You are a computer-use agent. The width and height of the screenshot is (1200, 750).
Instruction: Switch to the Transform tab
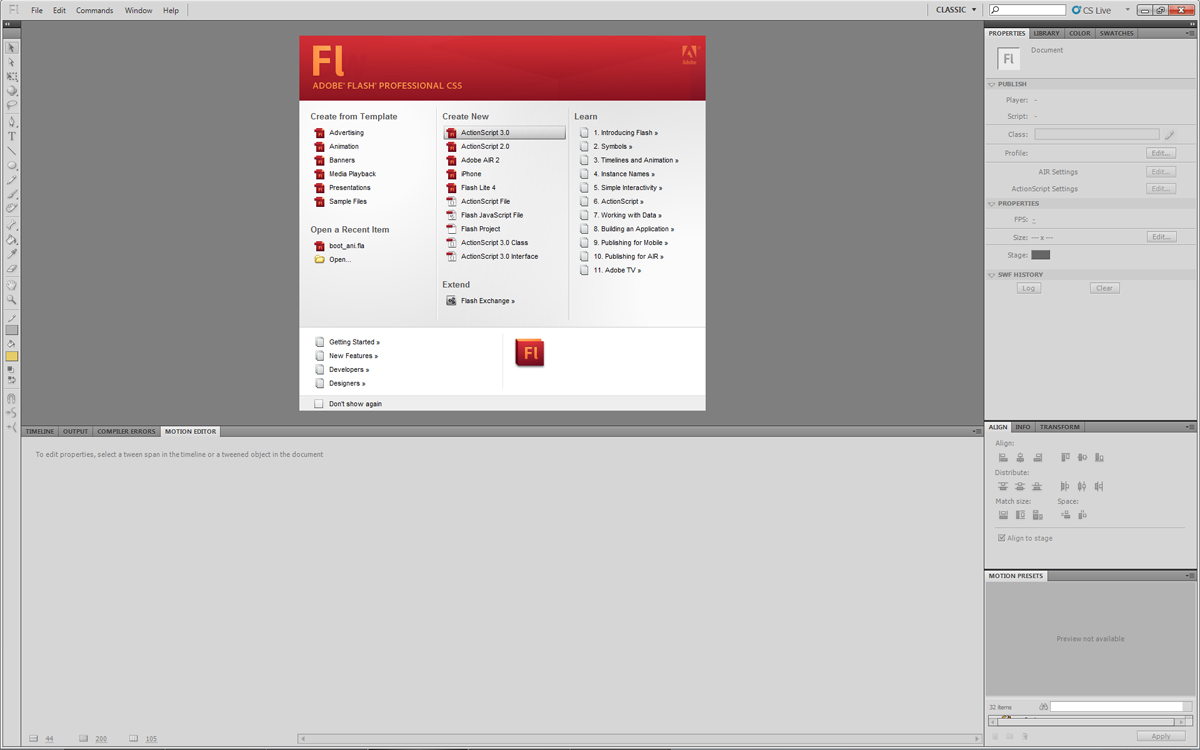click(1059, 427)
